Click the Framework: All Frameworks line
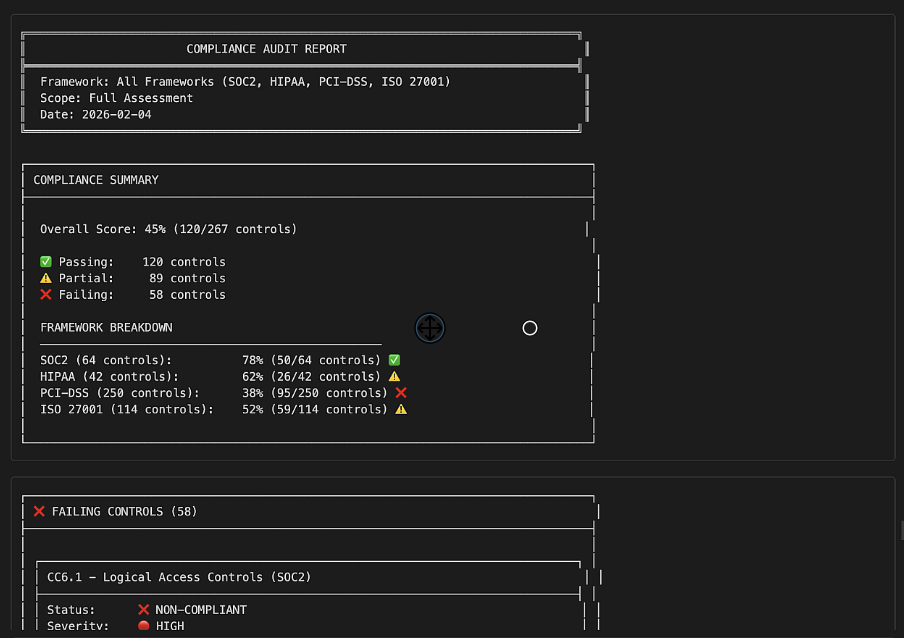The height and width of the screenshot is (638, 904). coord(245,82)
